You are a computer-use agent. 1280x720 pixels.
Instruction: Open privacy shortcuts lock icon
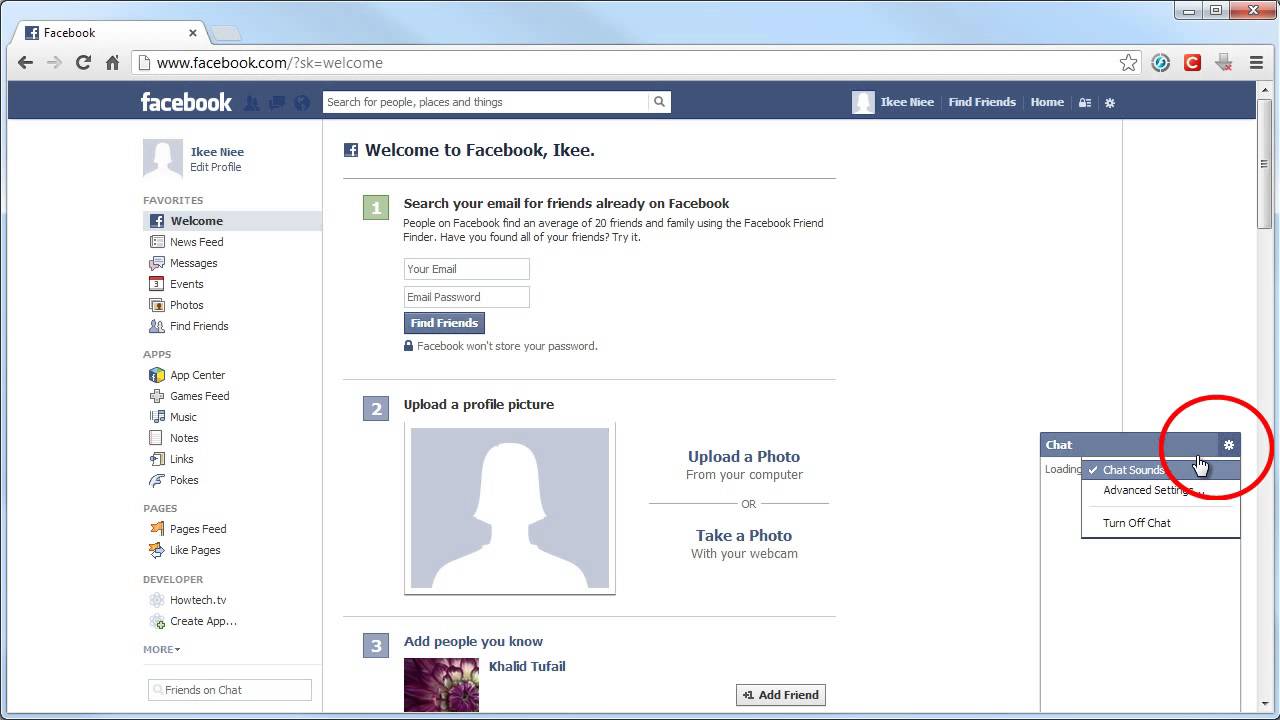coord(1085,102)
